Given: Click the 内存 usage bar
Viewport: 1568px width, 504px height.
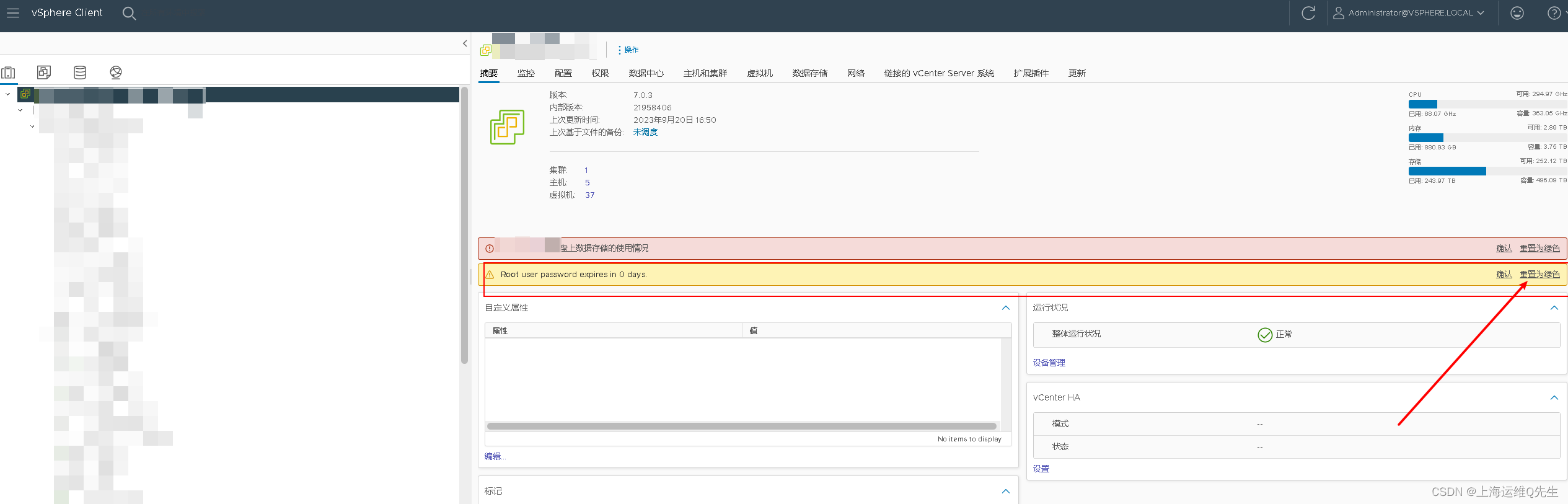Looking at the screenshot, I should (1487, 138).
